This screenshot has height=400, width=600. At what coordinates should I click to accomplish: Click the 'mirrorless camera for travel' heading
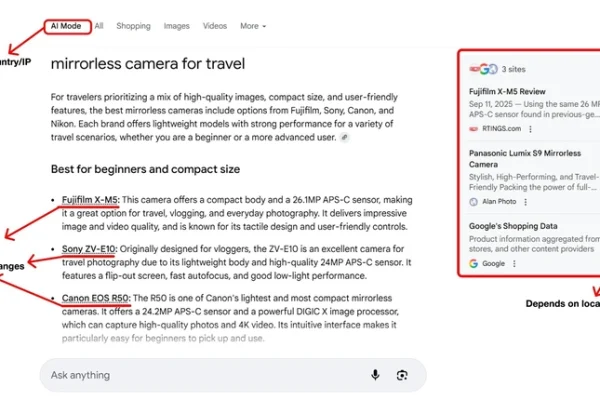pyautogui.click(x=148, y=64)
